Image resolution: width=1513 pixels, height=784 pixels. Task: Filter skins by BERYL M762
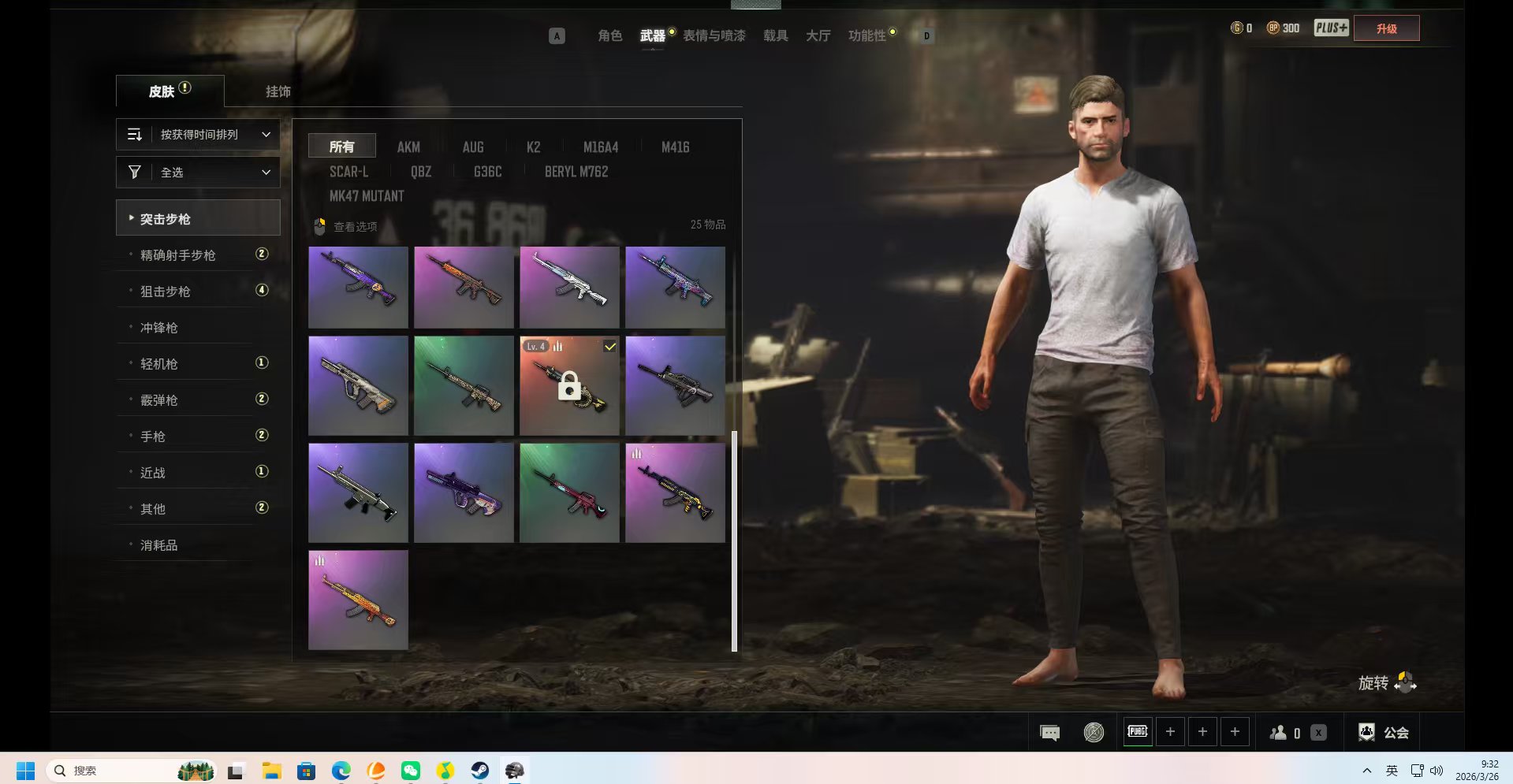(576, 172)
